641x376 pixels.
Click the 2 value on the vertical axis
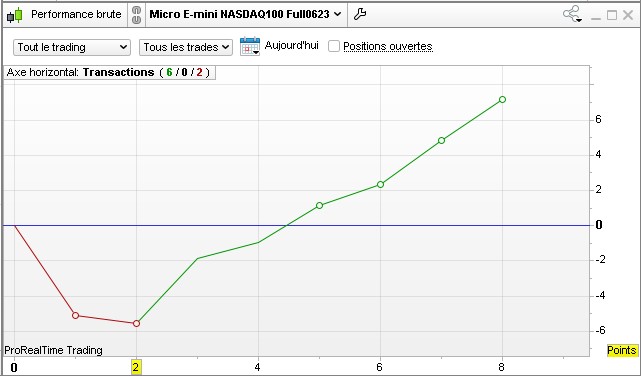click(598, 190)
